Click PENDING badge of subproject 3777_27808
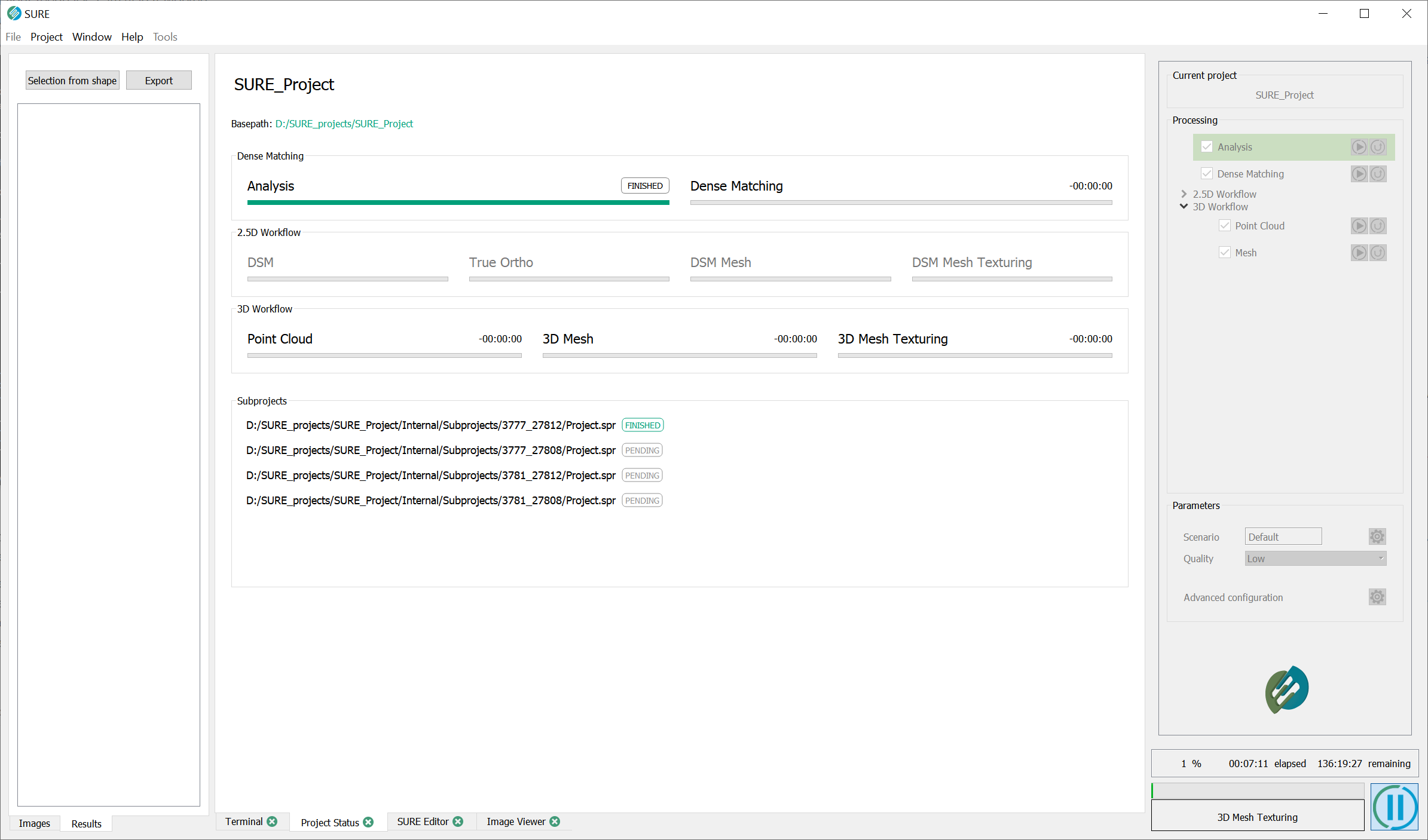The width and height of the screenshot is (1428, 840). point(643,450)
